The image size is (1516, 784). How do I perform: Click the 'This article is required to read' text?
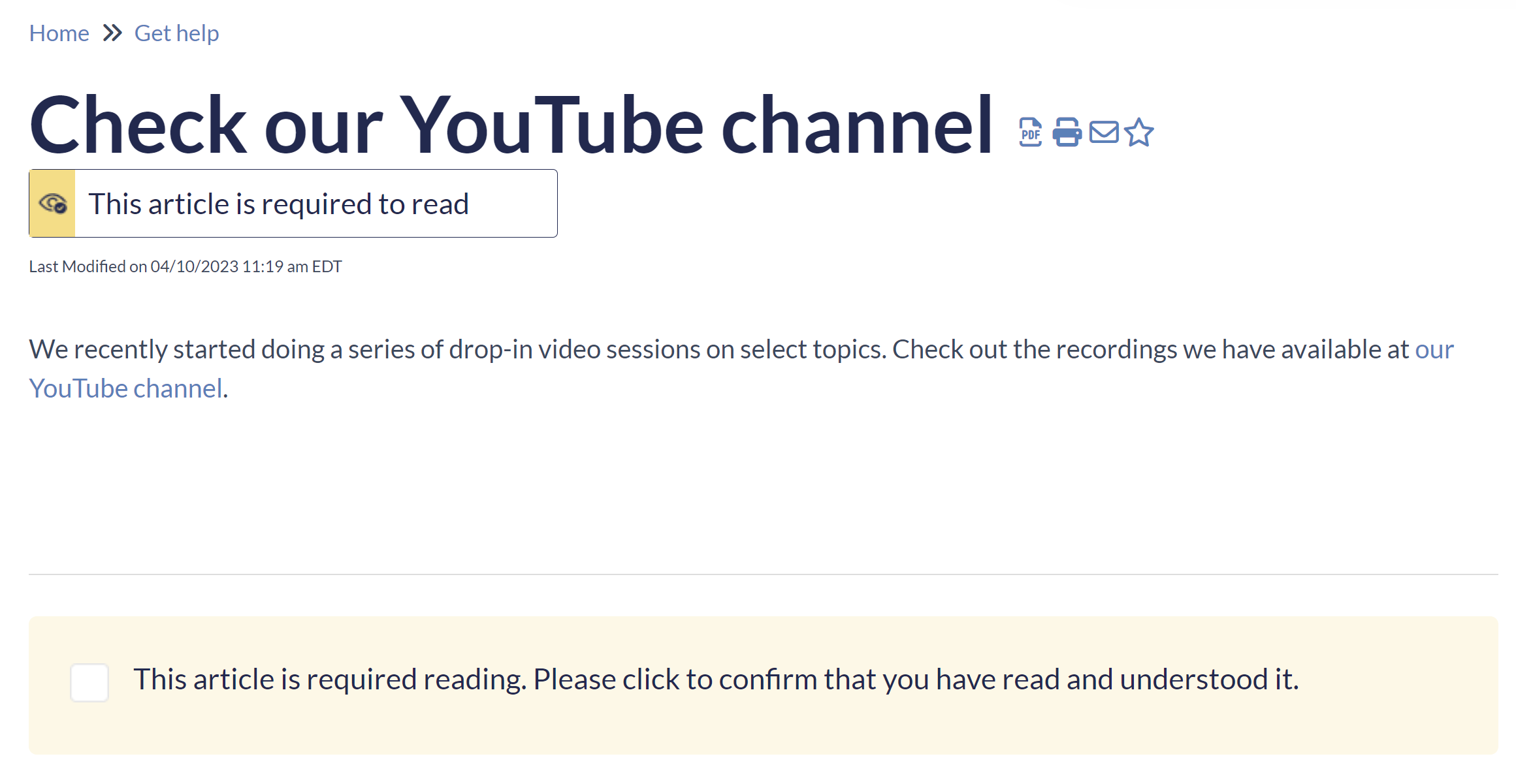pyautogui.click(x=279, y=204)
